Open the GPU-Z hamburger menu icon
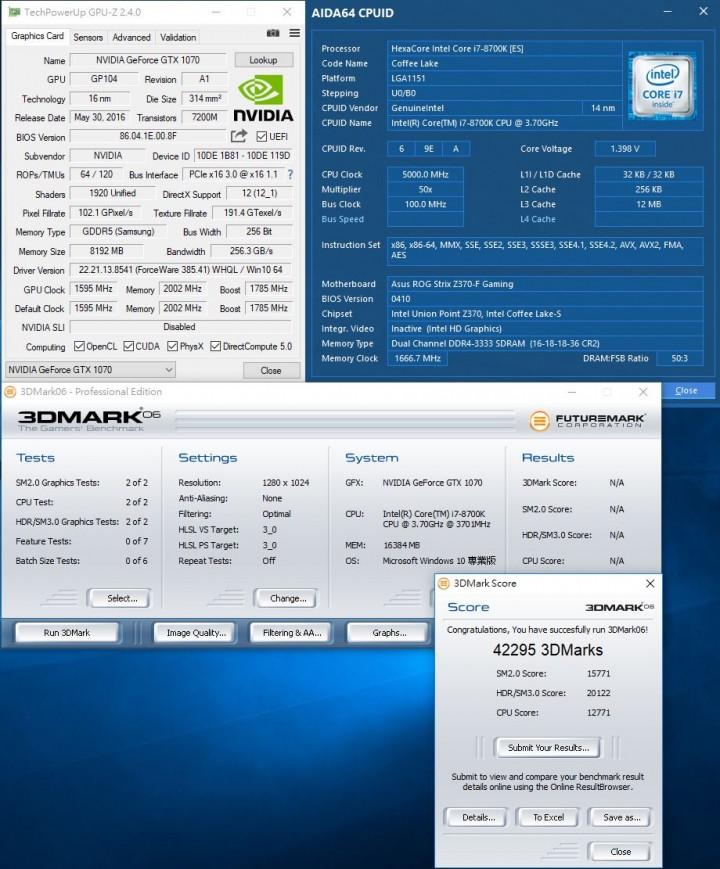The image size is (720, 869). [x=295, y=33]
